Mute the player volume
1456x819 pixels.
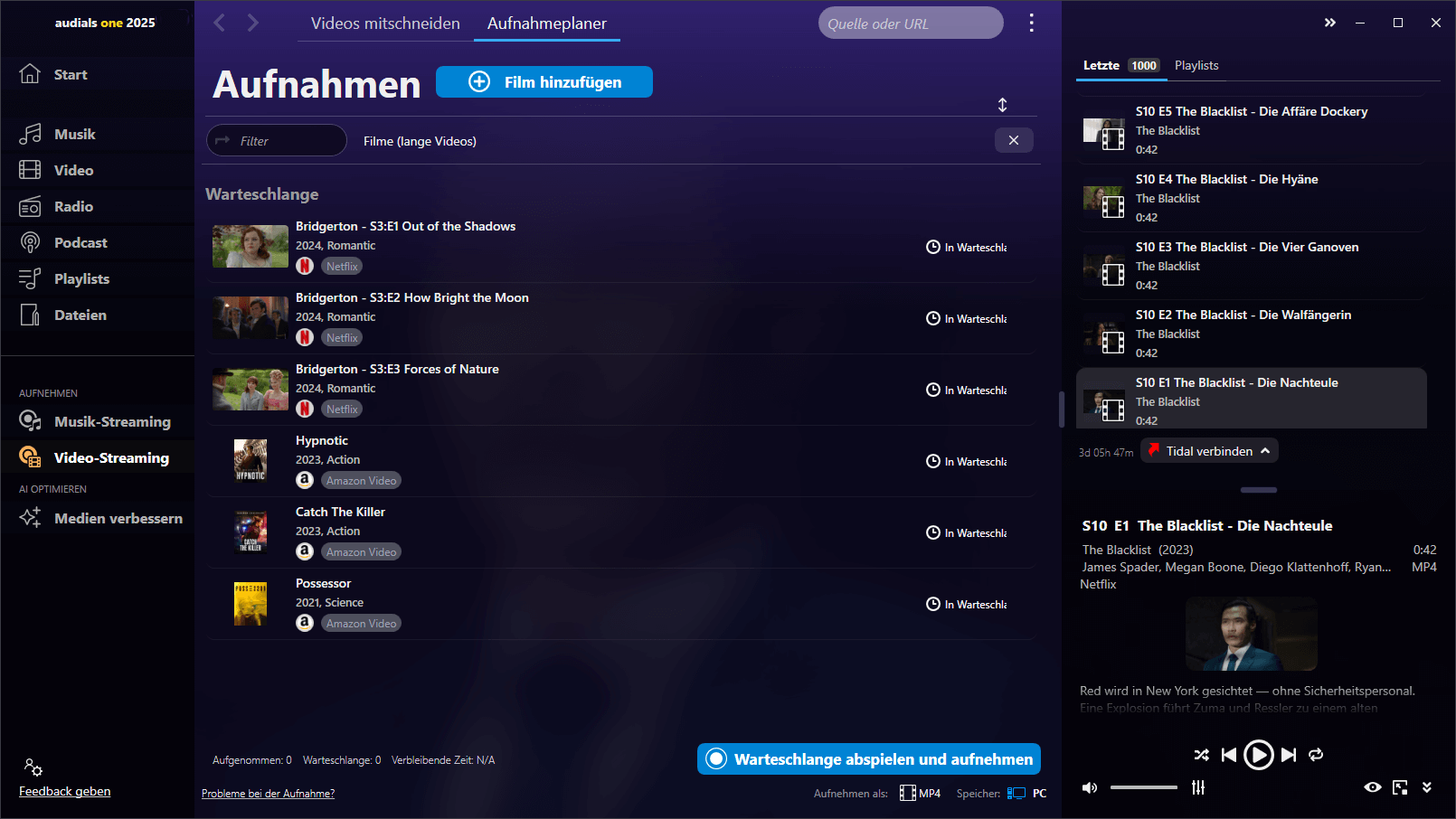1090,787
